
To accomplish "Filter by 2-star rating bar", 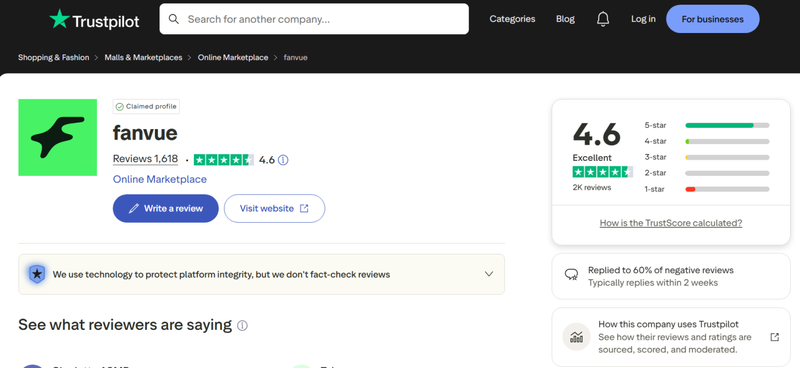I will 727,173.
